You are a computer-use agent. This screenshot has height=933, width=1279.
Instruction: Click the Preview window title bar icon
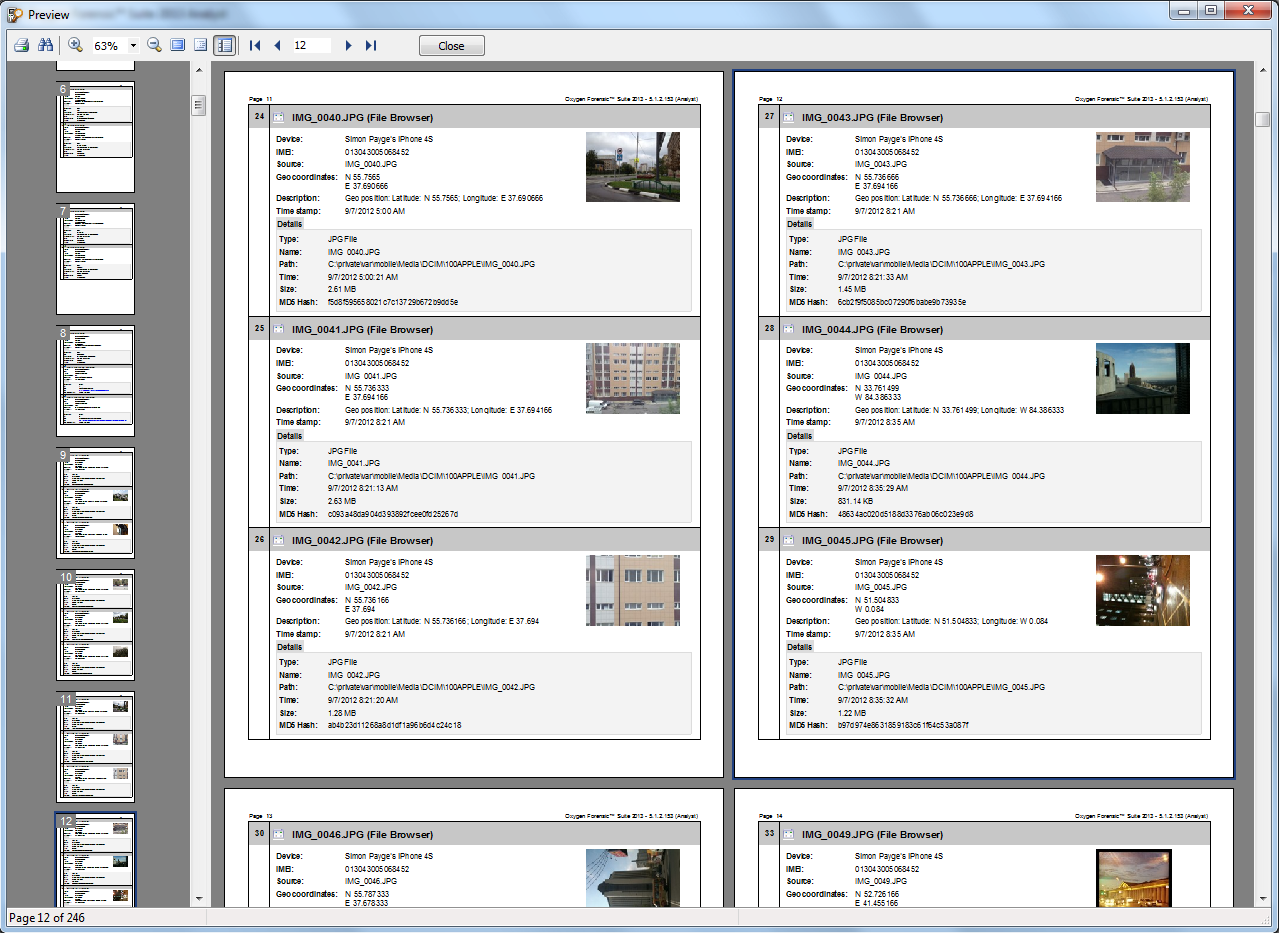[15, 15]
